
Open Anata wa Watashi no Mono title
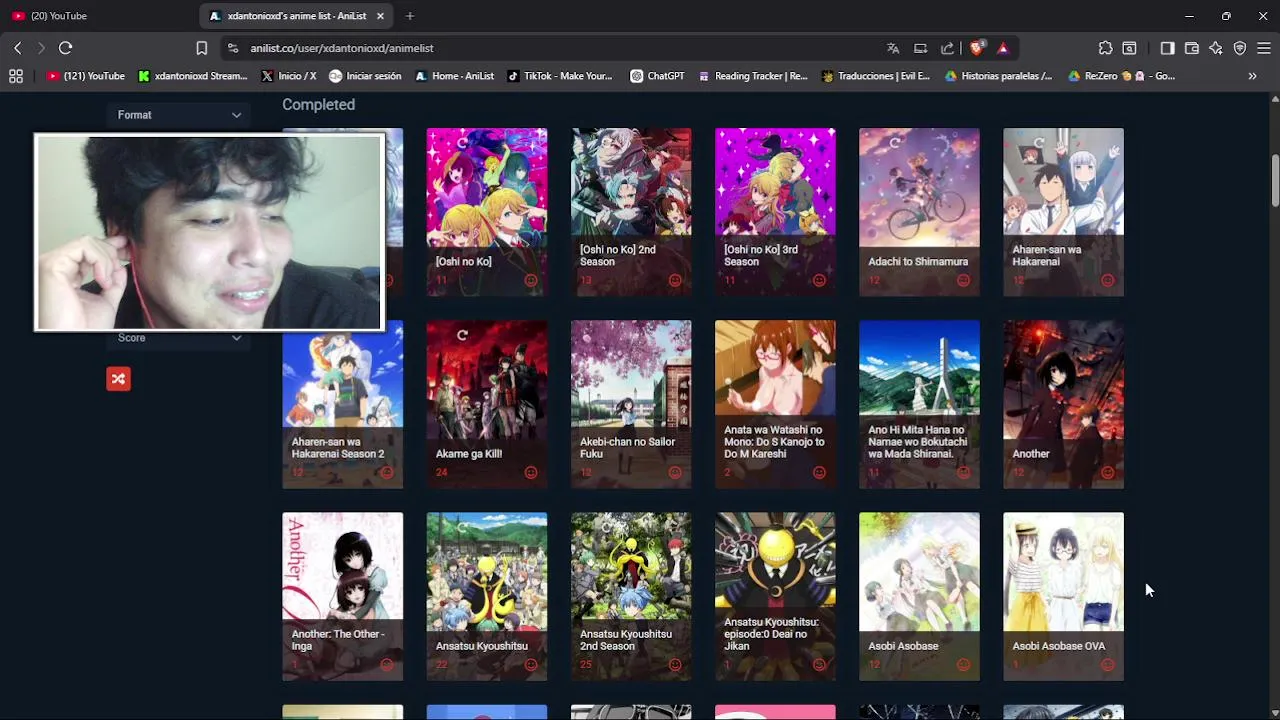774,442
